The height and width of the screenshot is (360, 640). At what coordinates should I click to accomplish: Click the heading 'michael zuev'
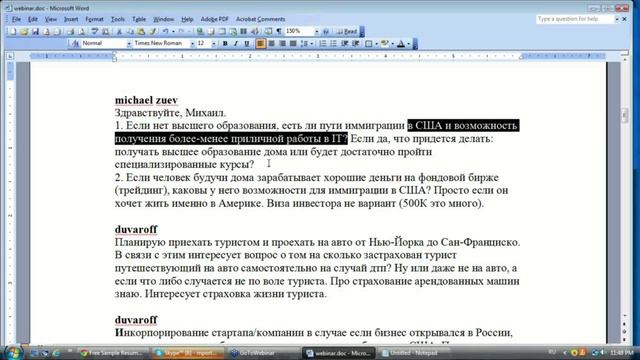(x=146, y=100)
